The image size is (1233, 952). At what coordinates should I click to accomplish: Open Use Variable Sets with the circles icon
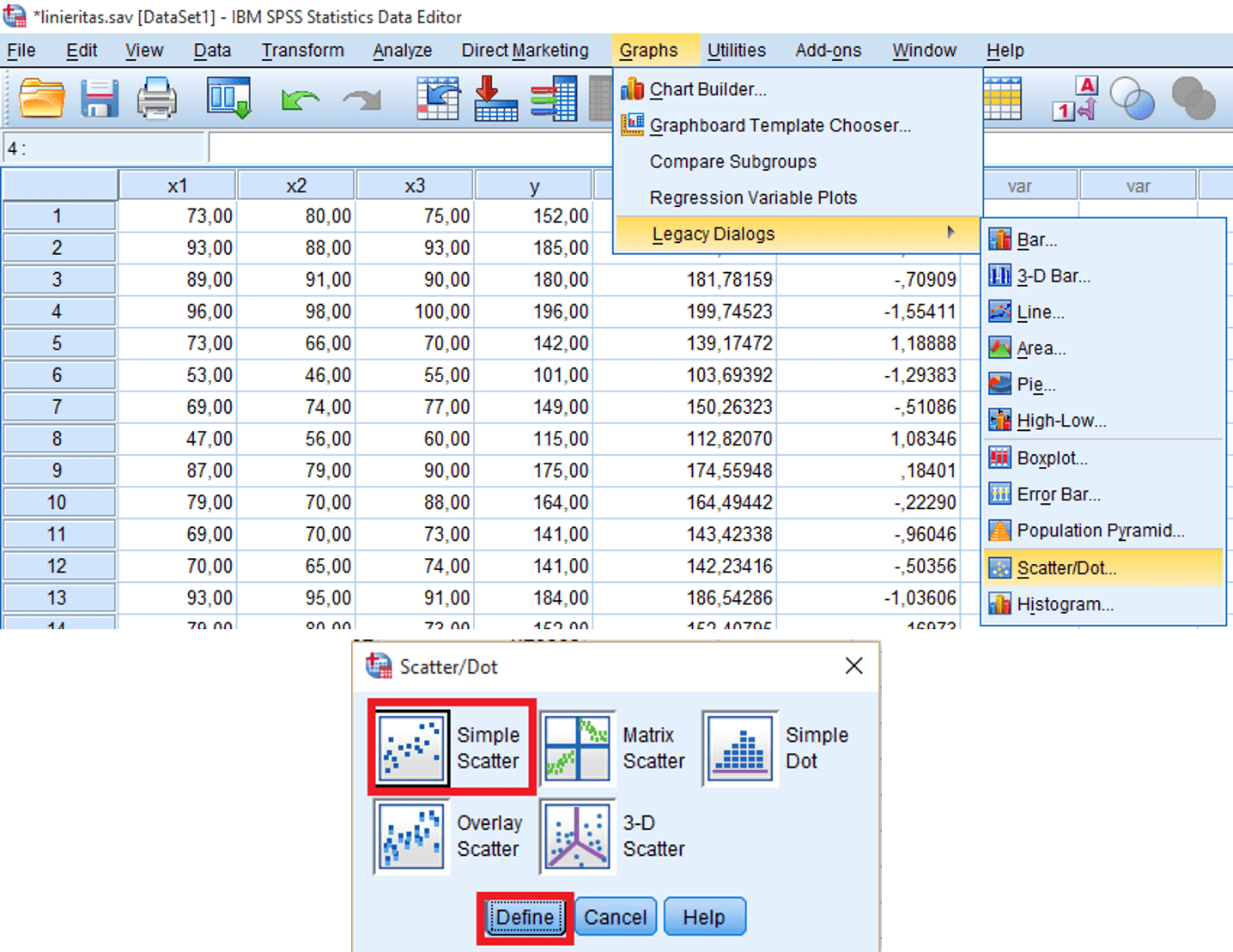[1133, 98]
